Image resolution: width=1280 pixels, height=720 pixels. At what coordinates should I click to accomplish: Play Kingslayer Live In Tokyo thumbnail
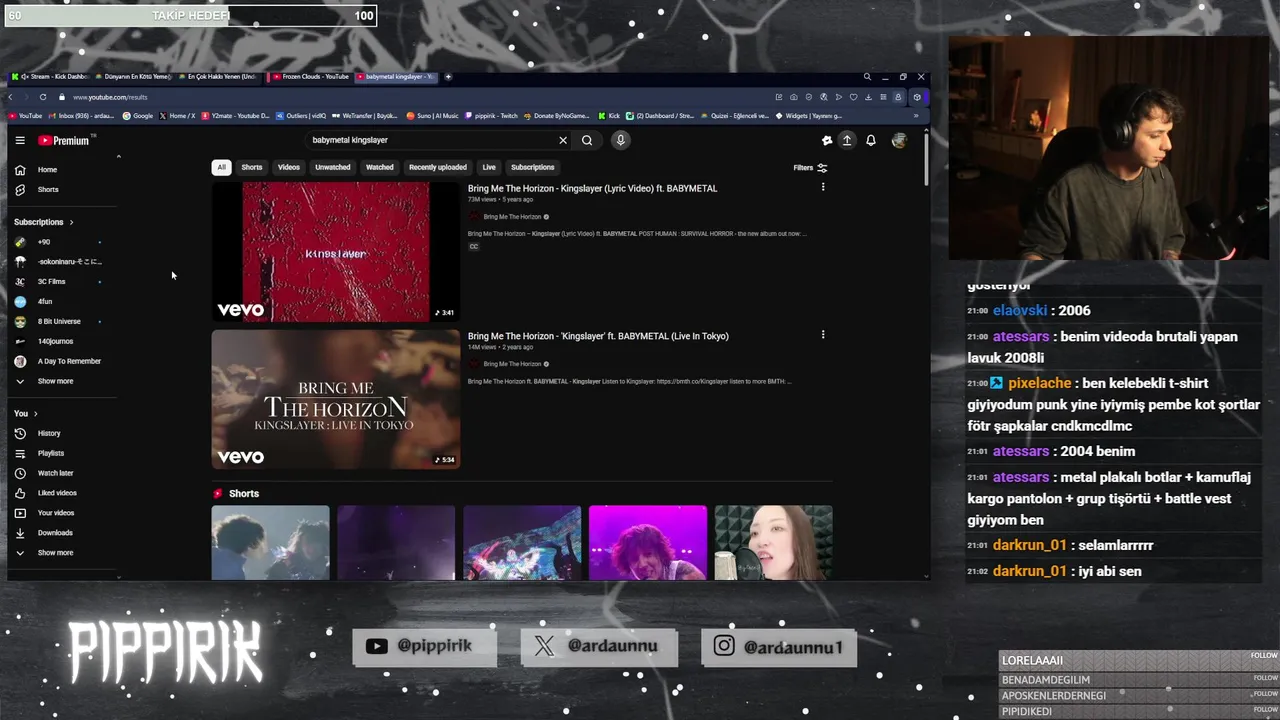[x=336, y=399]
